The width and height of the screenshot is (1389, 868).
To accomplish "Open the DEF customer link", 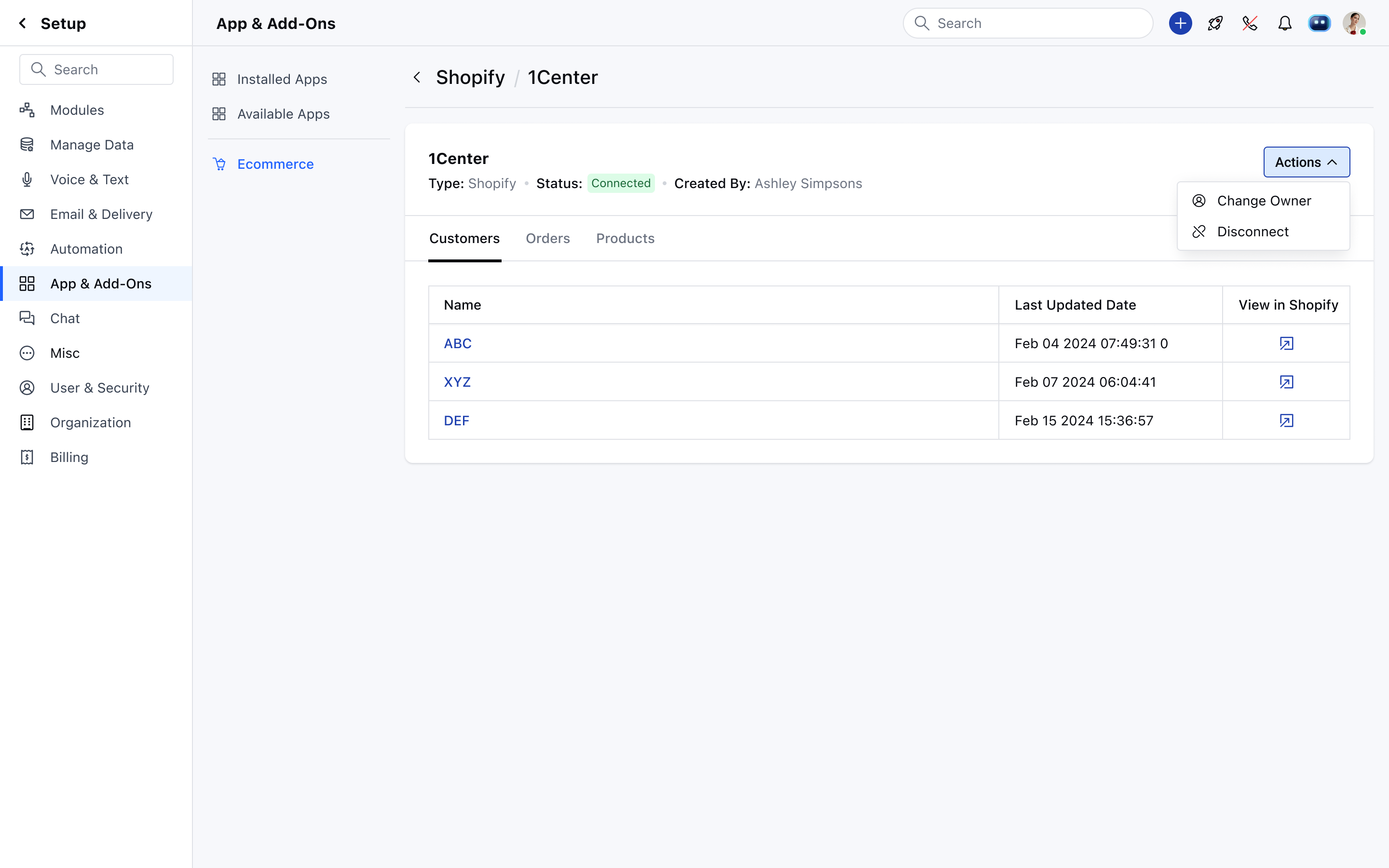I will (456, 420).
